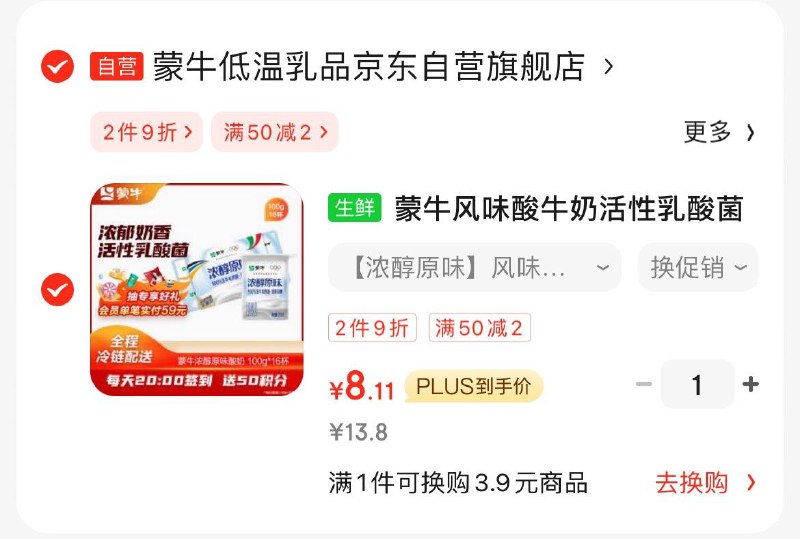
Task: Open the 换促销 promotion dropdown
Action: pyautogui.click(x=698, y=267)
